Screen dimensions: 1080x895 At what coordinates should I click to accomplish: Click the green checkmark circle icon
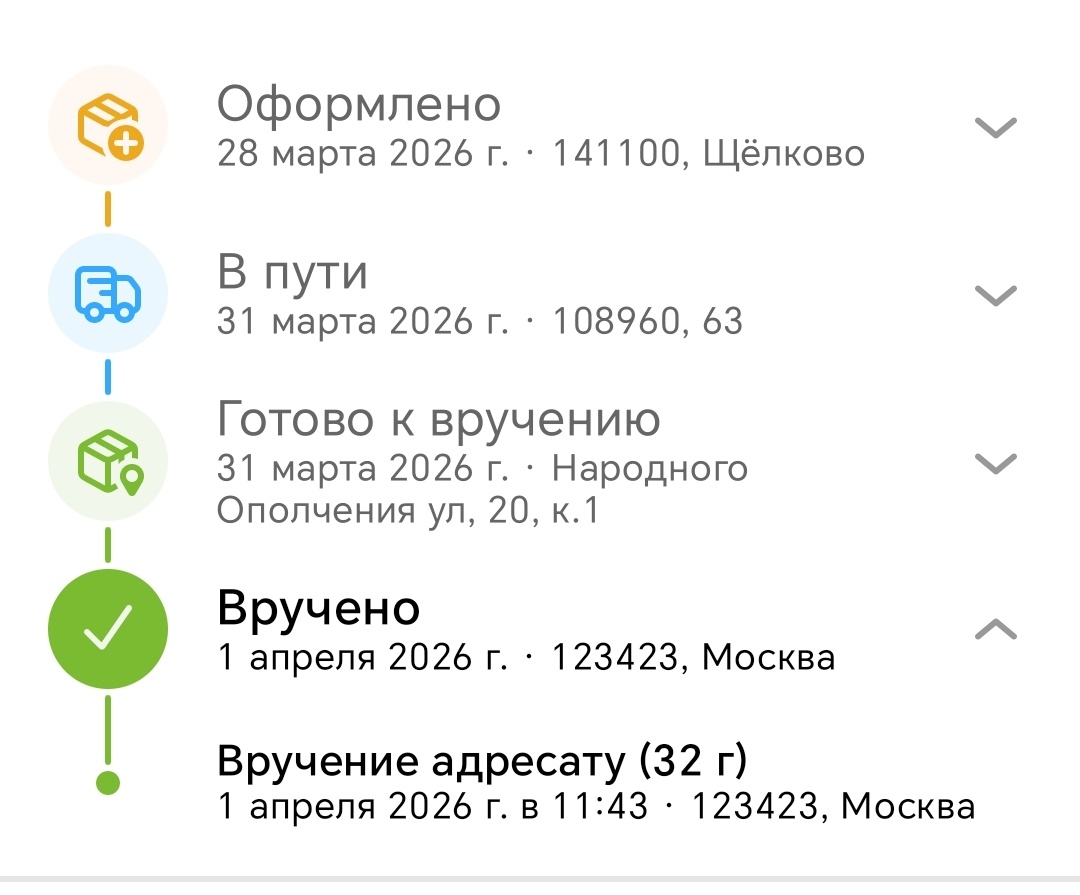point(107,628)
